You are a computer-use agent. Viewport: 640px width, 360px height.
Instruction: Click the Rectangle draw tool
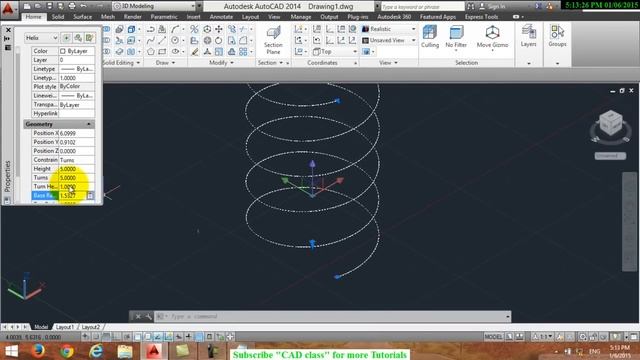click(162, 52)
